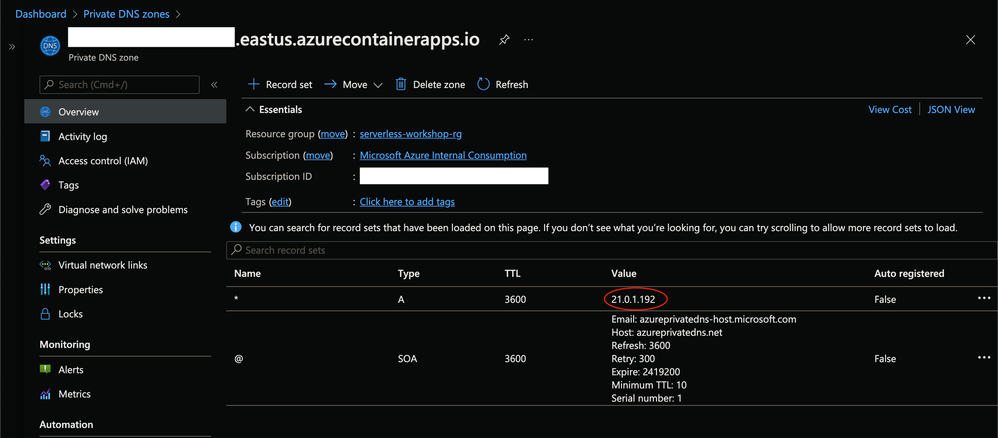The height and width of the screenshot is (438, 998).
Task: Click the Subscription move link
Action: [318, 155]
